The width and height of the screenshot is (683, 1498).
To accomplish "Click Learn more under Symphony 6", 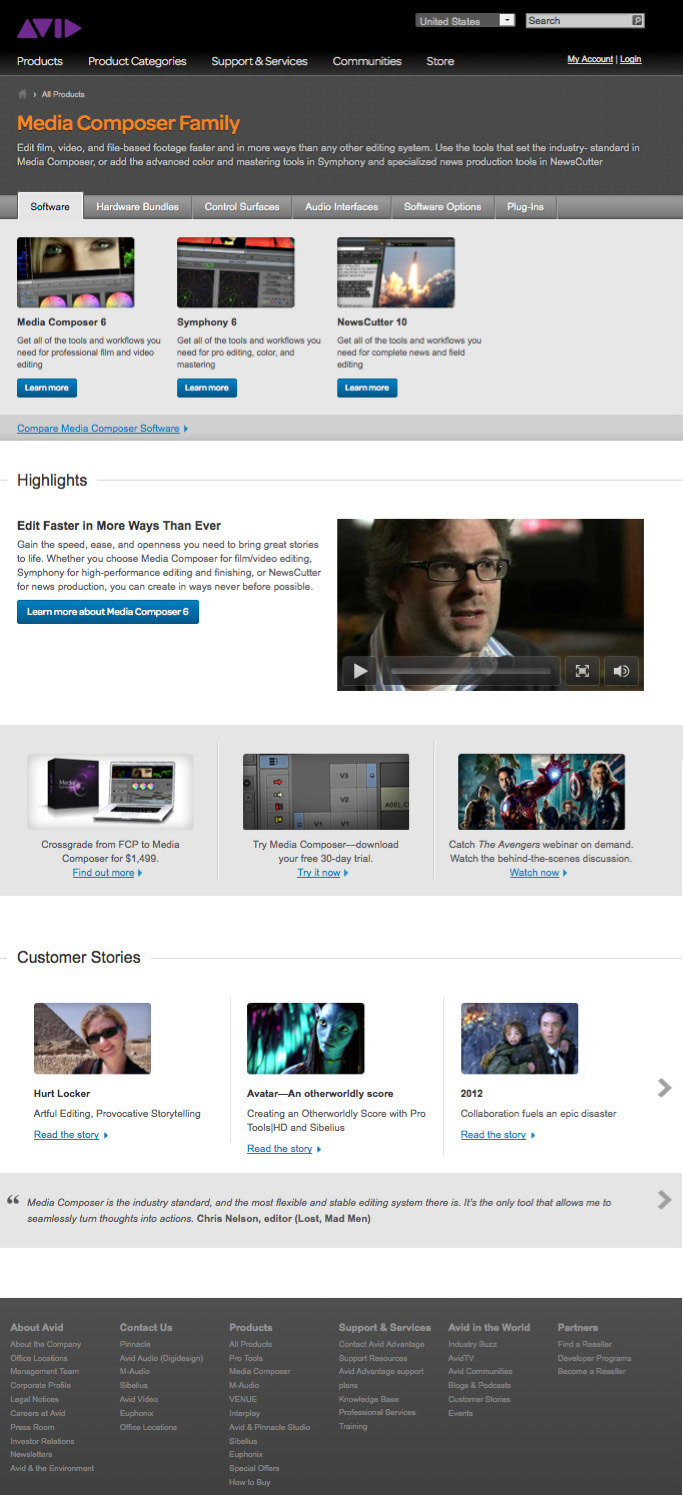I will [x=207, y=388].
